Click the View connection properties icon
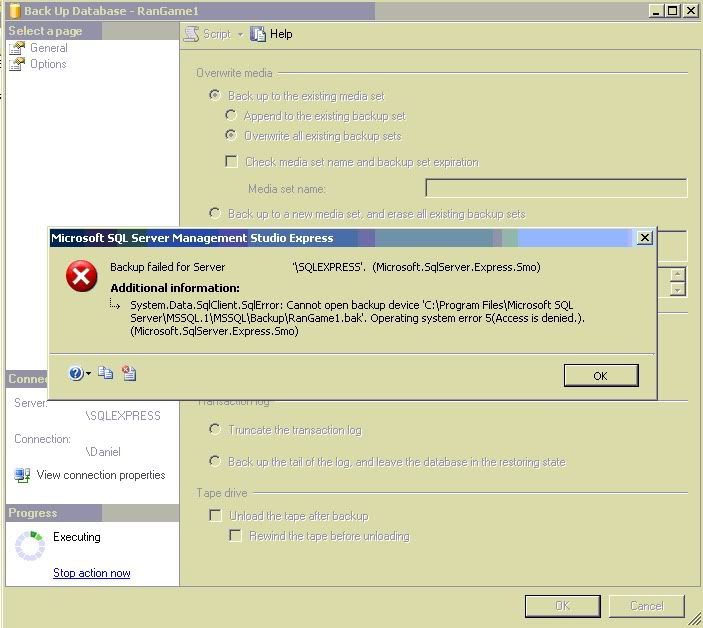 [x=22, y=475]
